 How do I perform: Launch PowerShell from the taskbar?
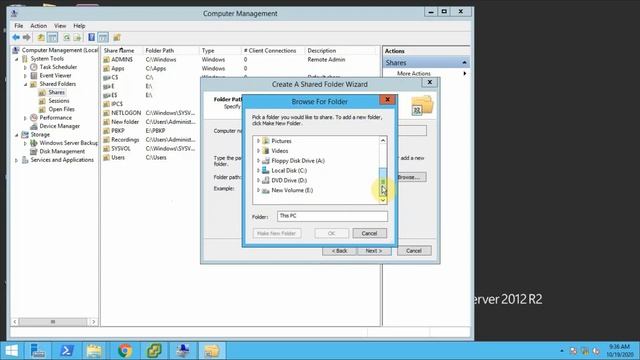tap(67, 351)
